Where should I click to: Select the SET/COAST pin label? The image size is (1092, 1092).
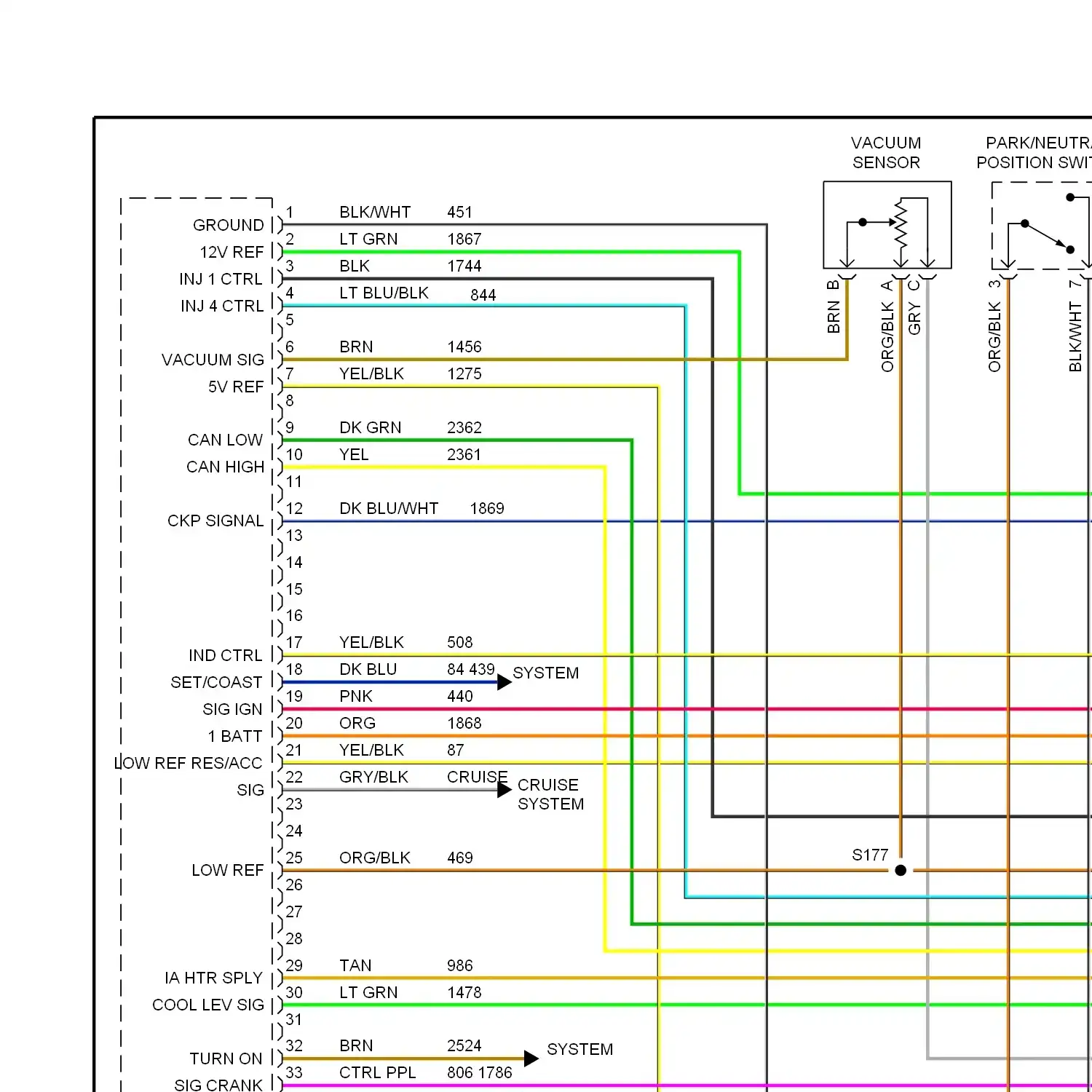[216, 682]
